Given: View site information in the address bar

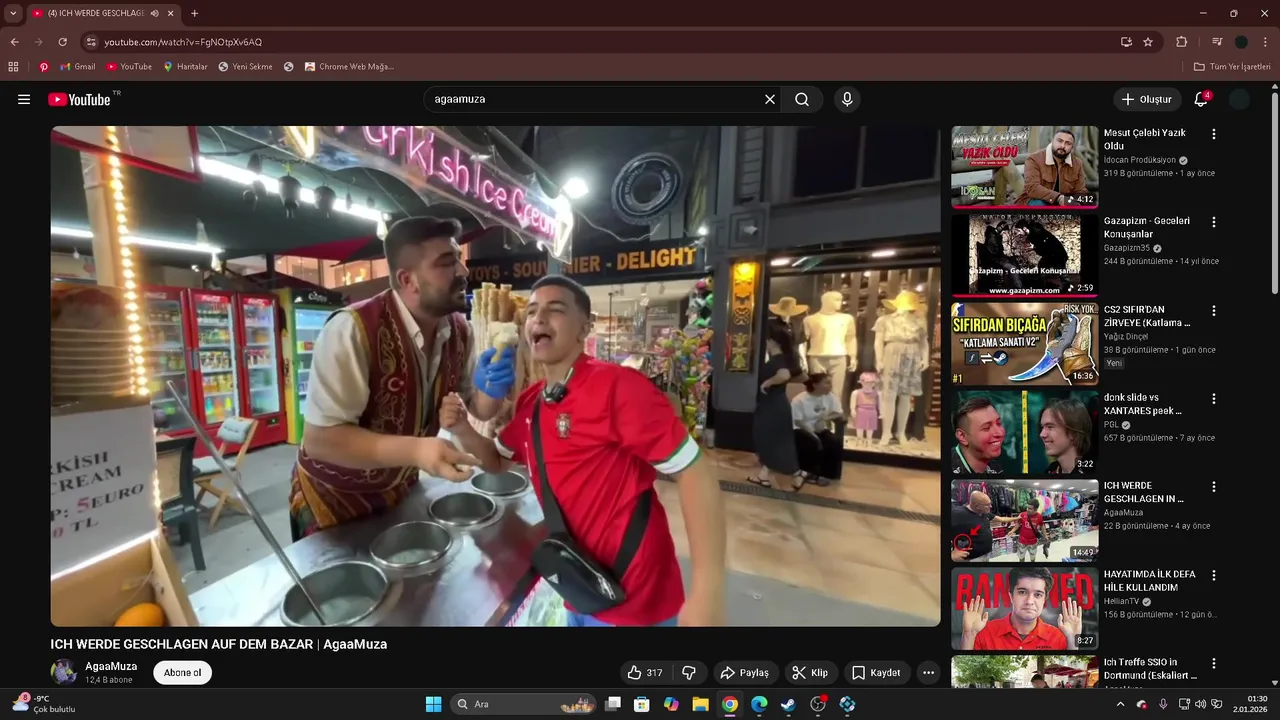Looking at the screenshot, I should coord(91,42).
